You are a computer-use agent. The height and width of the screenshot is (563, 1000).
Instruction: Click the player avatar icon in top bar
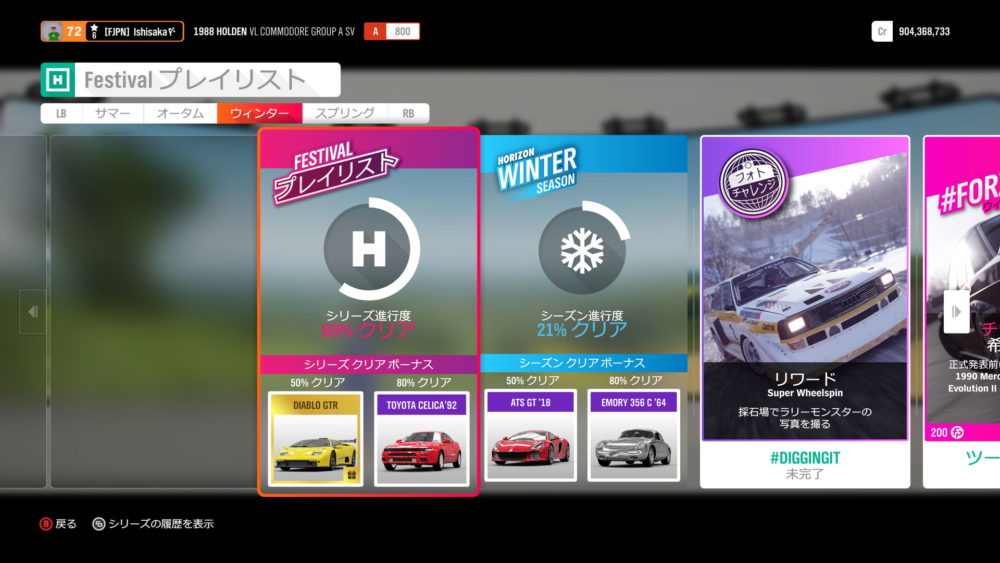52,32
